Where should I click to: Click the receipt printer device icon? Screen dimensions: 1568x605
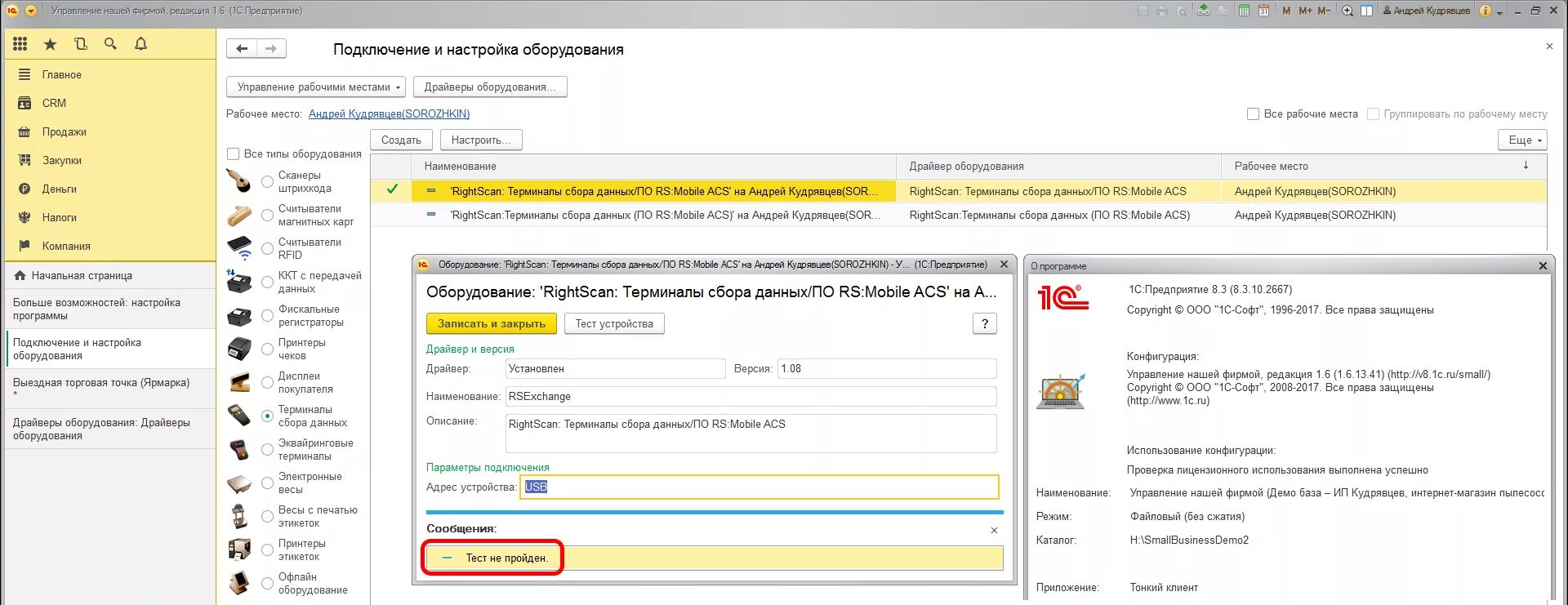[x=239, y=349]
